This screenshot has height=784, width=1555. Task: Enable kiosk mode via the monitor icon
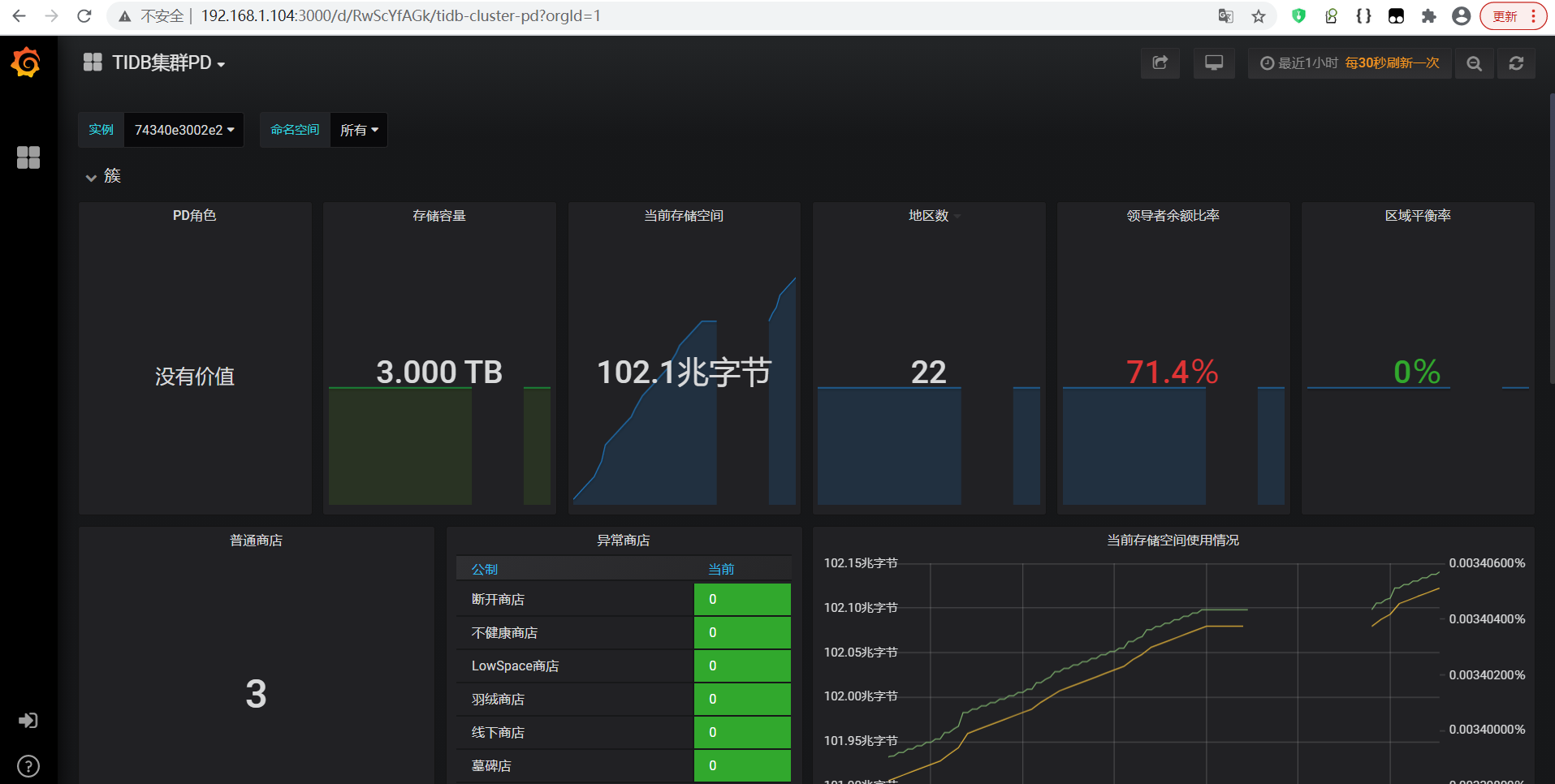pyautogui.click(x=1213, y=62)
